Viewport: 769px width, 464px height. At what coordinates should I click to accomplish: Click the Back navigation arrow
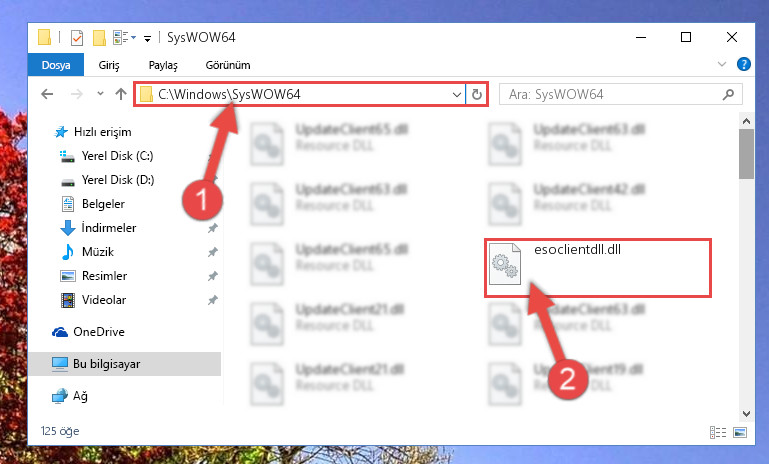(47, 94)
